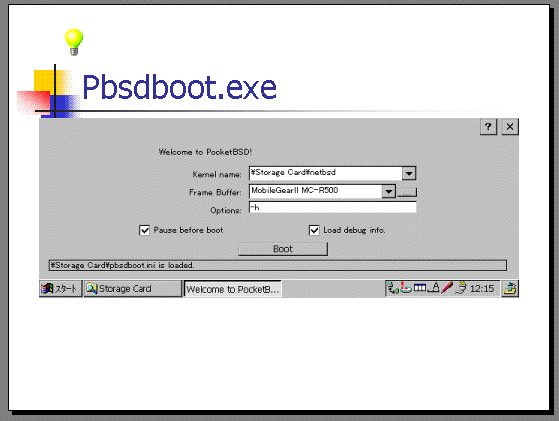Expand the Frame Buffer dropdown
This screenshot has height=421, width=559.
tap(389, 191)
